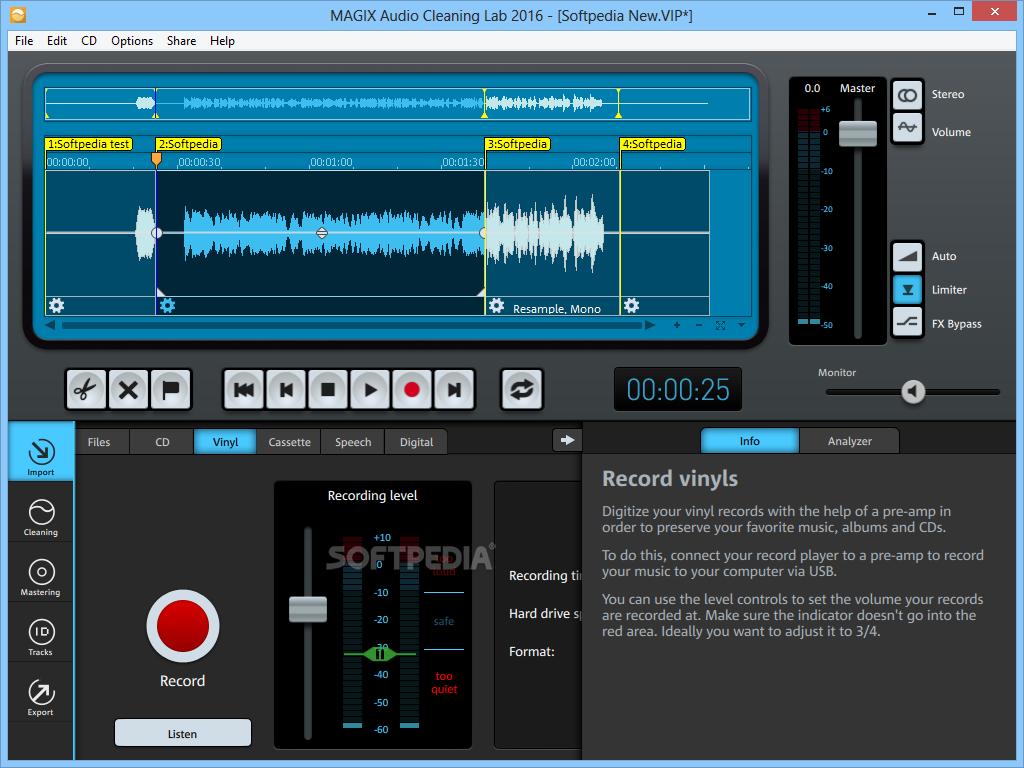Jump to start with rewind button

(x=244, y=390)
